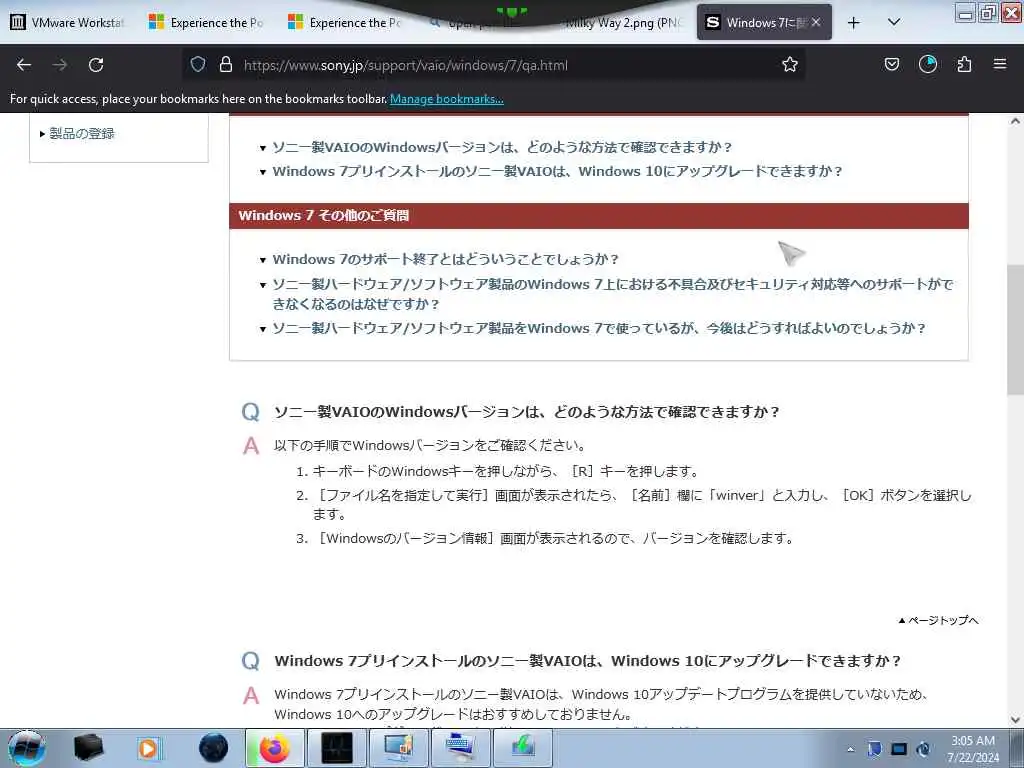Click the Q heading about VAIOのWindowsバージョン
This screenshot has height=768, width=1024.
tap(526, 412)
